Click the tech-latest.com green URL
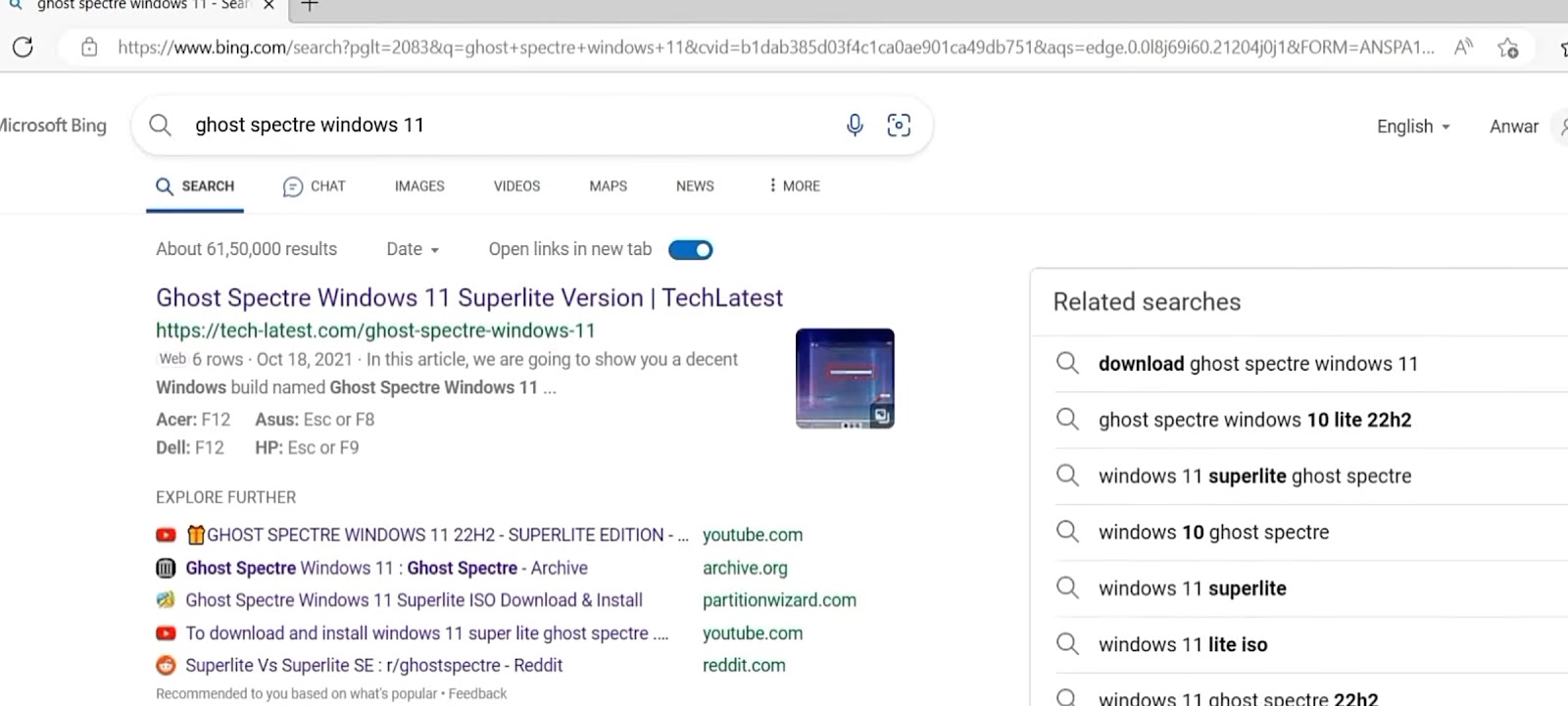 tap(375, 330)
